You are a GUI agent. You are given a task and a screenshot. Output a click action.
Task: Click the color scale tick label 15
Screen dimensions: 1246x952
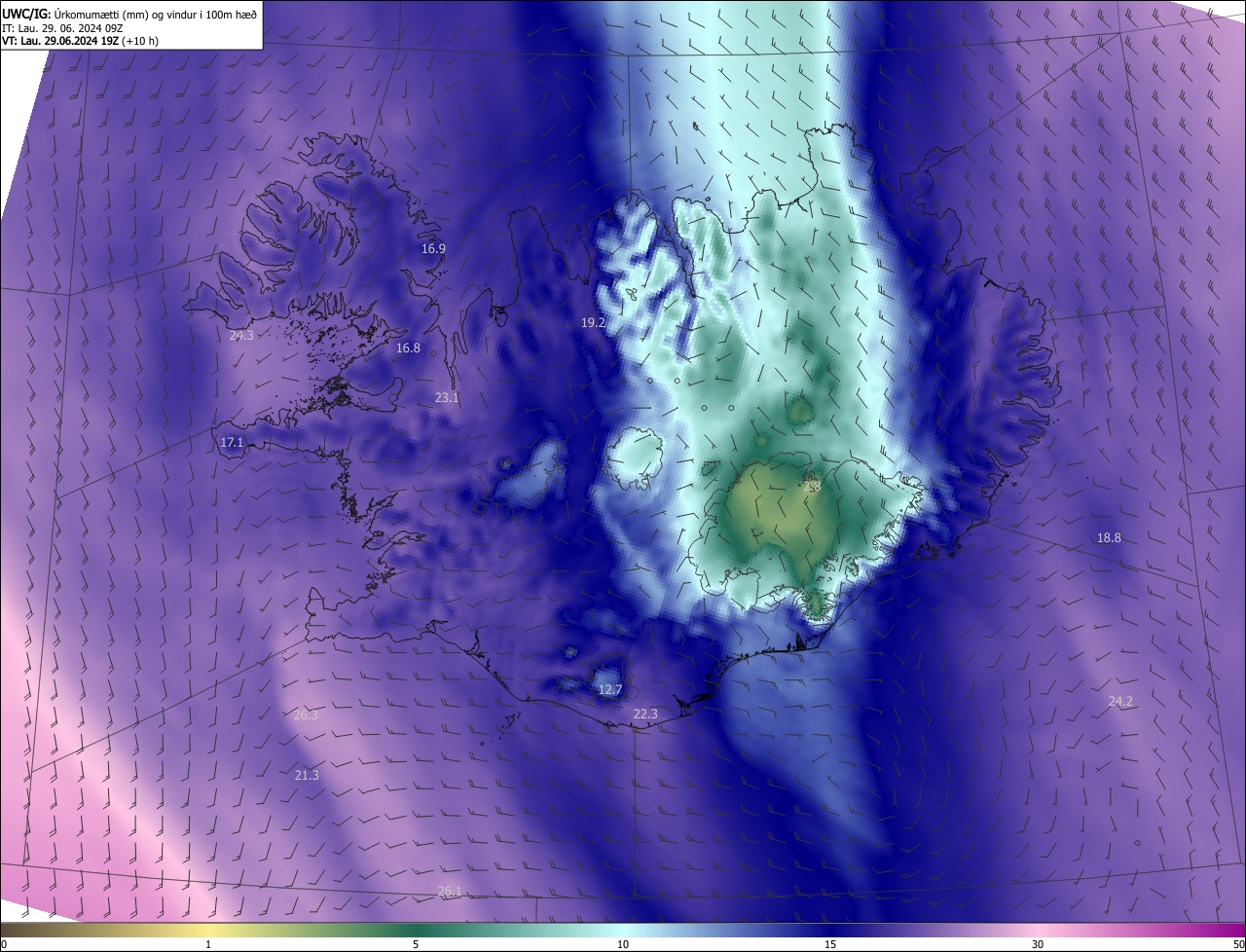coord(830,944)
